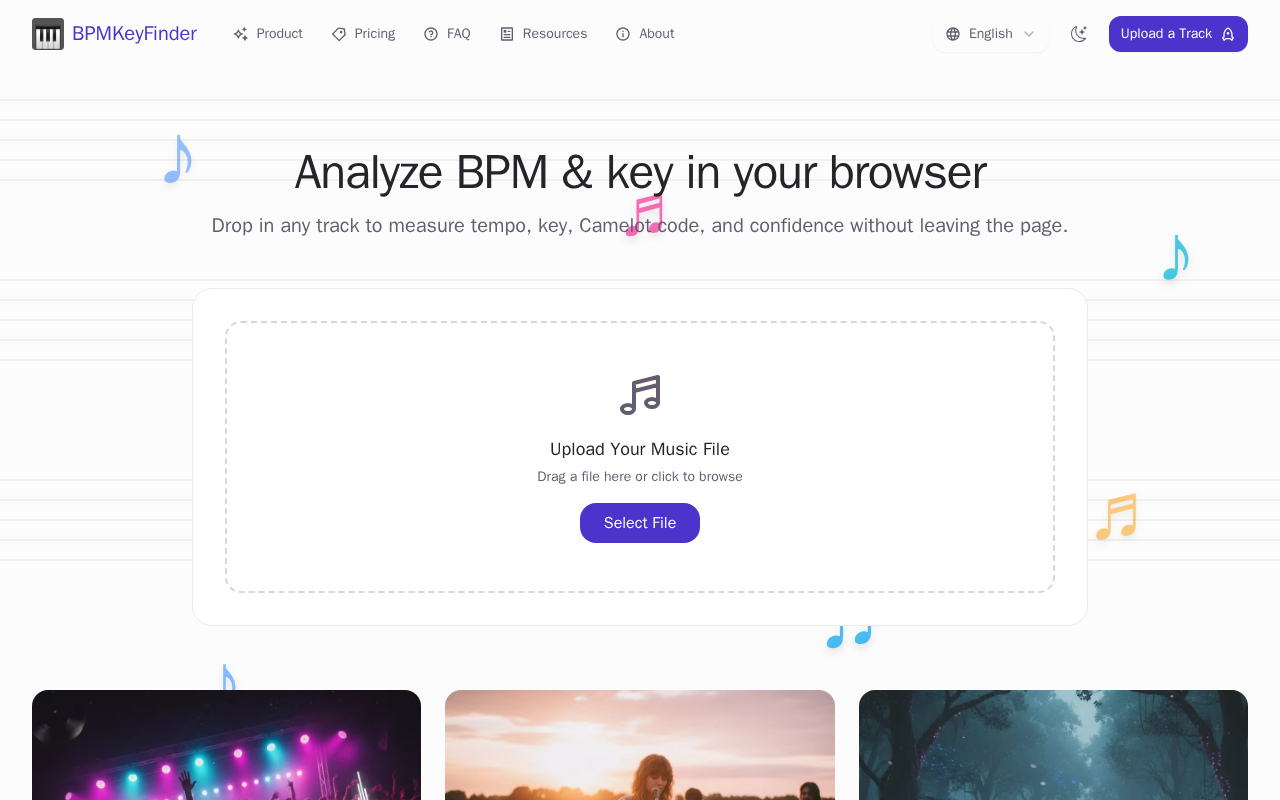
Task: Click the Select File button
Action: pos(640,523)
